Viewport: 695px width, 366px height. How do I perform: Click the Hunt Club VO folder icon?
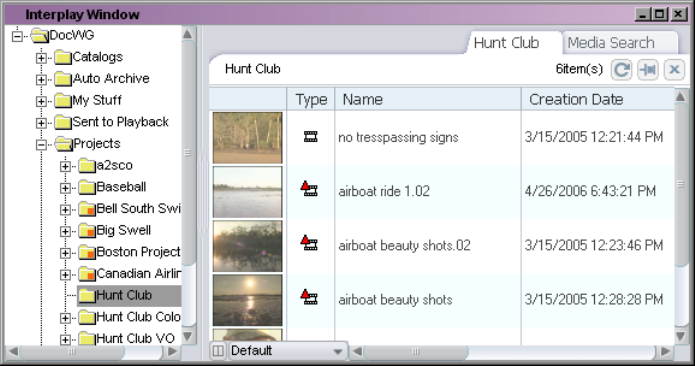(87, 340)
